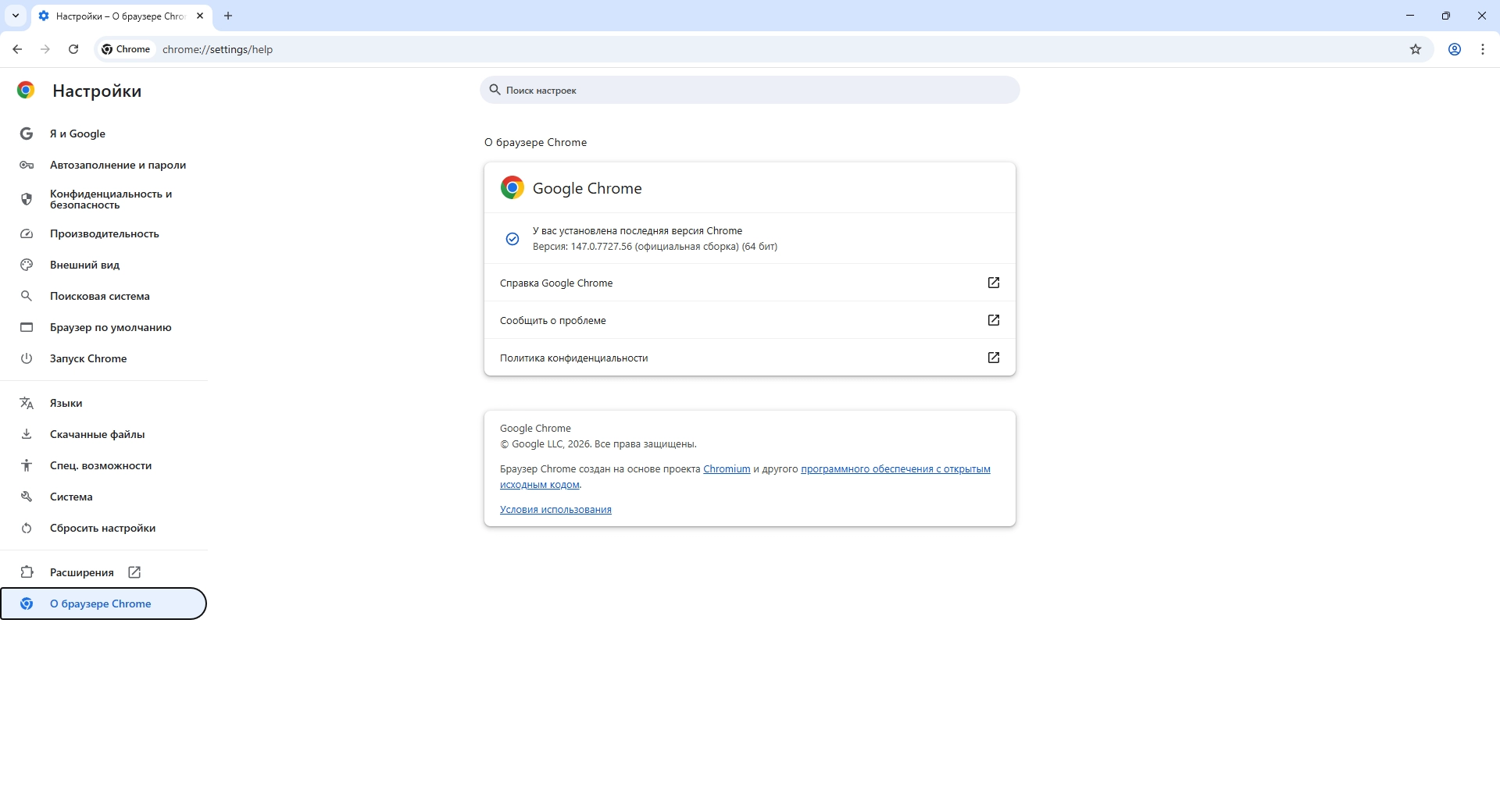Go back using the back arrow
1500x812 pixels.
click(17, 49)
